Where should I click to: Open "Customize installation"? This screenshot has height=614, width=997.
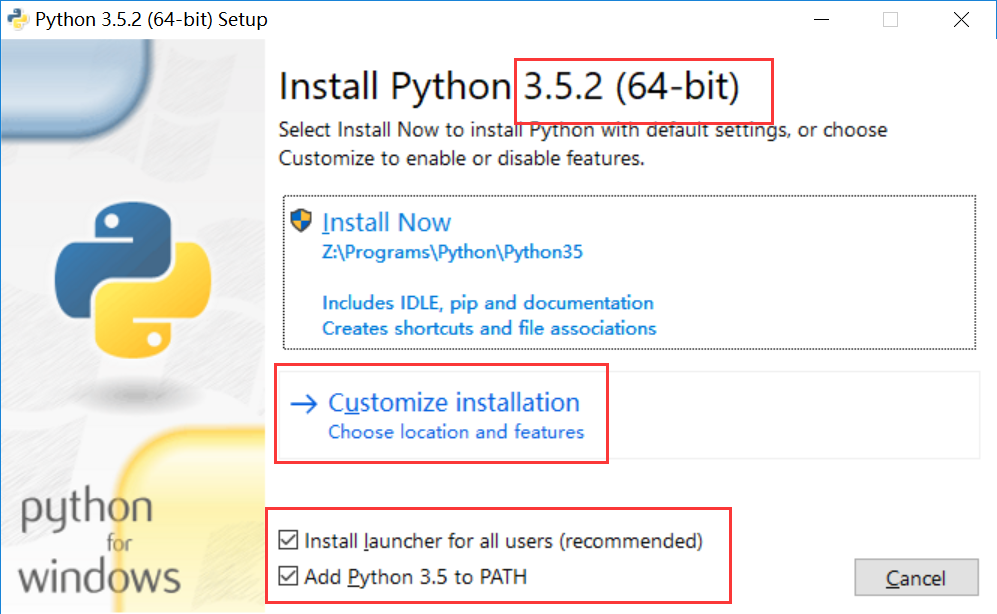click(454, 402)
